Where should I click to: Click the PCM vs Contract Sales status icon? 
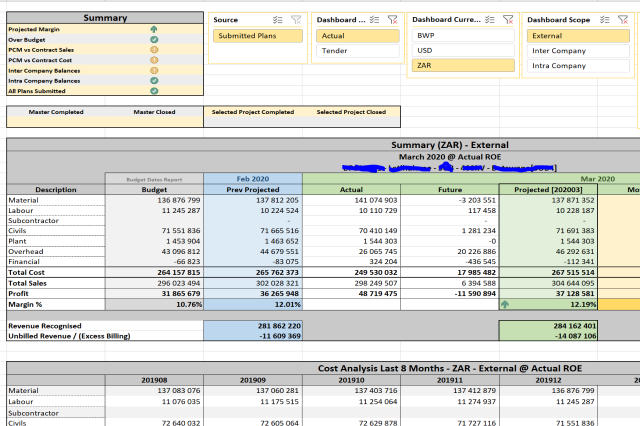[152, 50]
